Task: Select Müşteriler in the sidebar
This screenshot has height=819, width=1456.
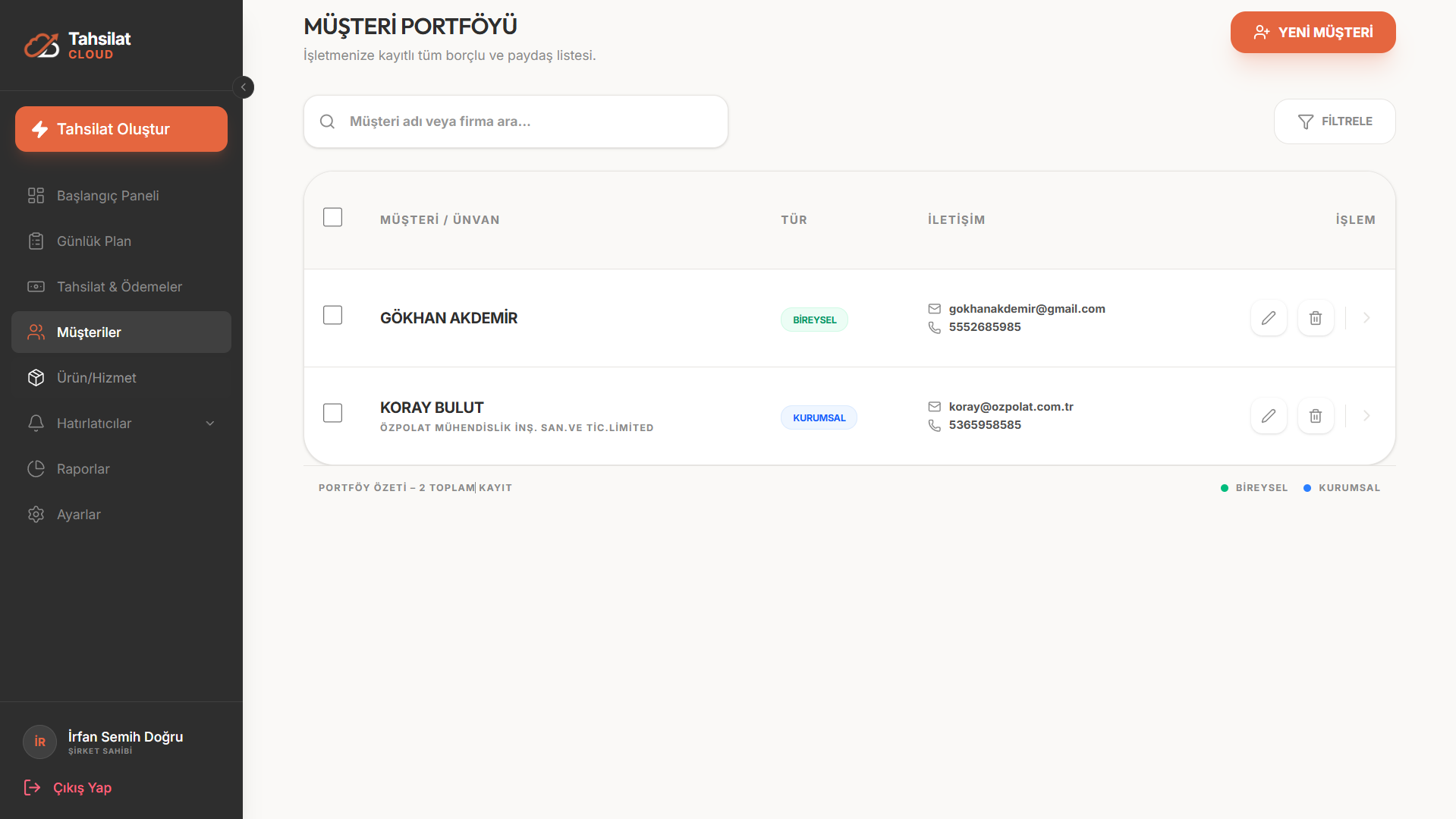Action: 121,332
